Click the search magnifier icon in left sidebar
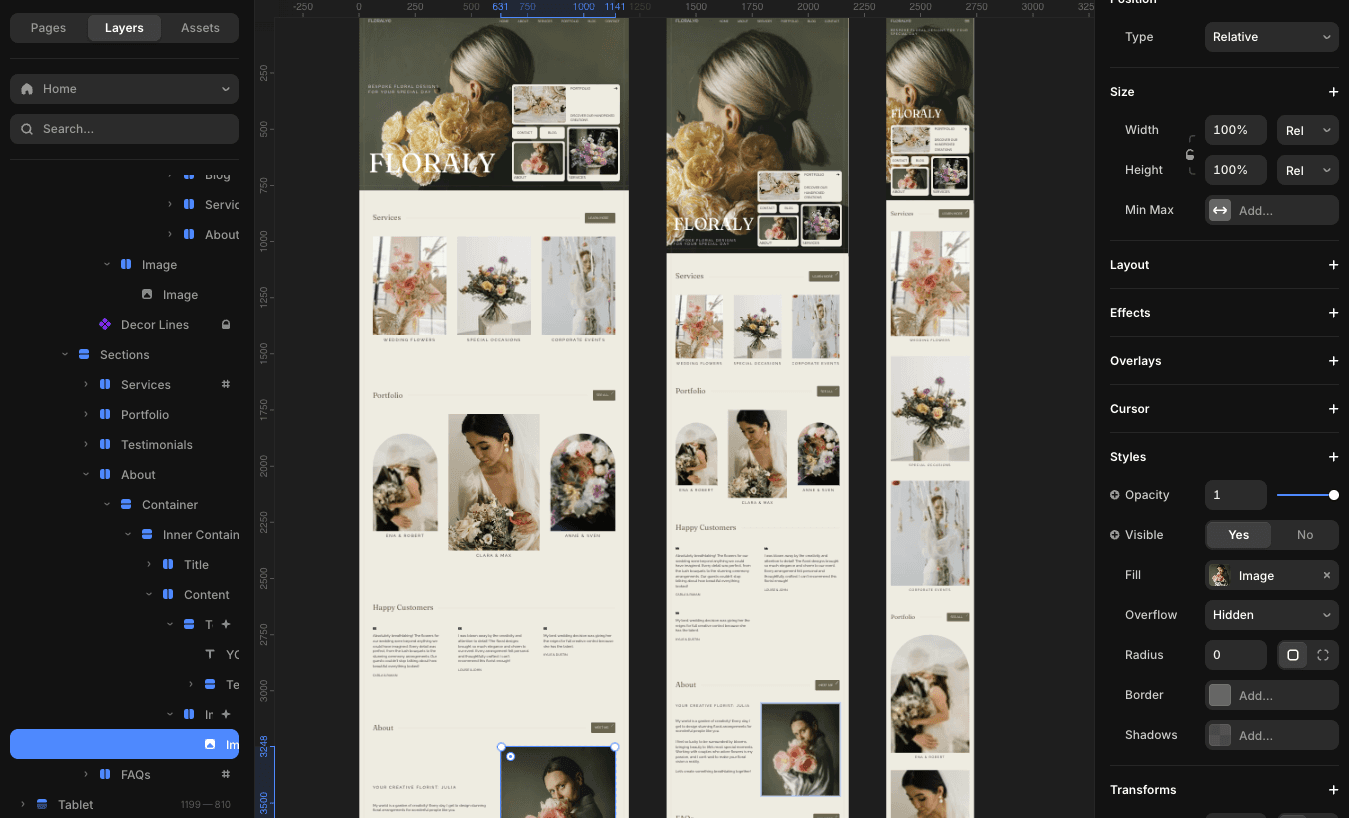1349x818 pixels. (x=26, y=128)
